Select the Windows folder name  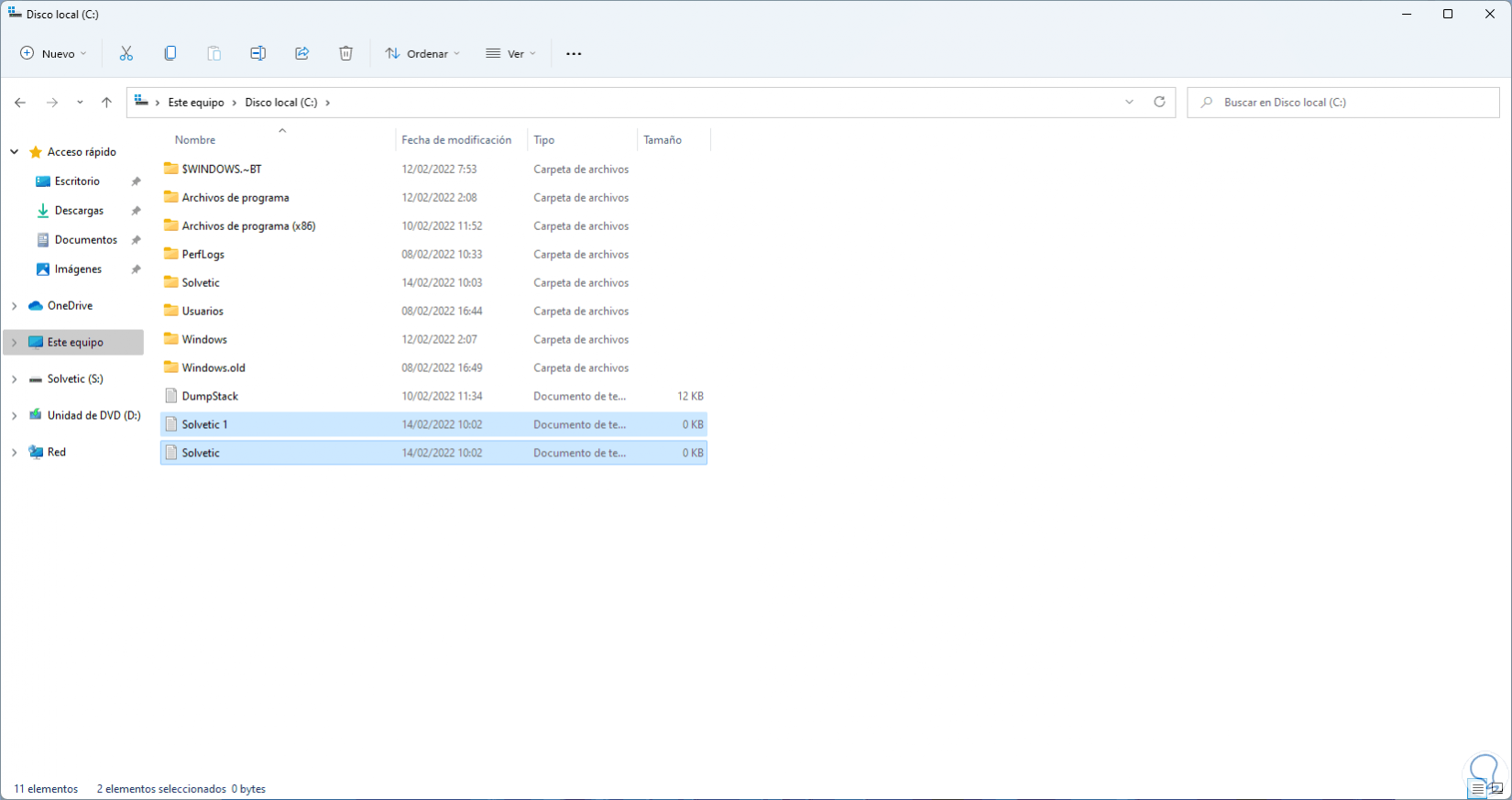[x=204, y=340]
